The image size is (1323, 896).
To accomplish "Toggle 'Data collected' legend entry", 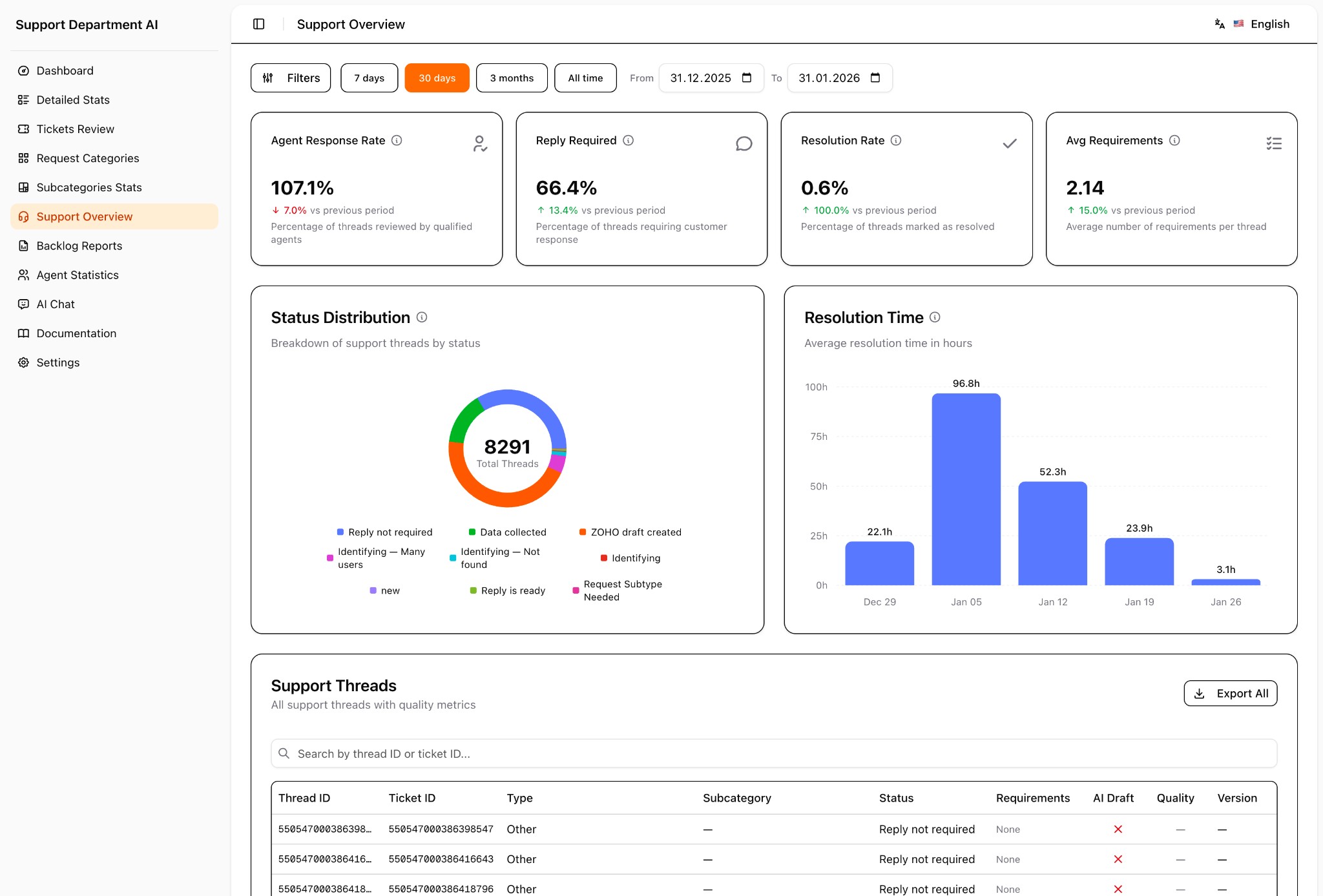I will click(508, 532).
